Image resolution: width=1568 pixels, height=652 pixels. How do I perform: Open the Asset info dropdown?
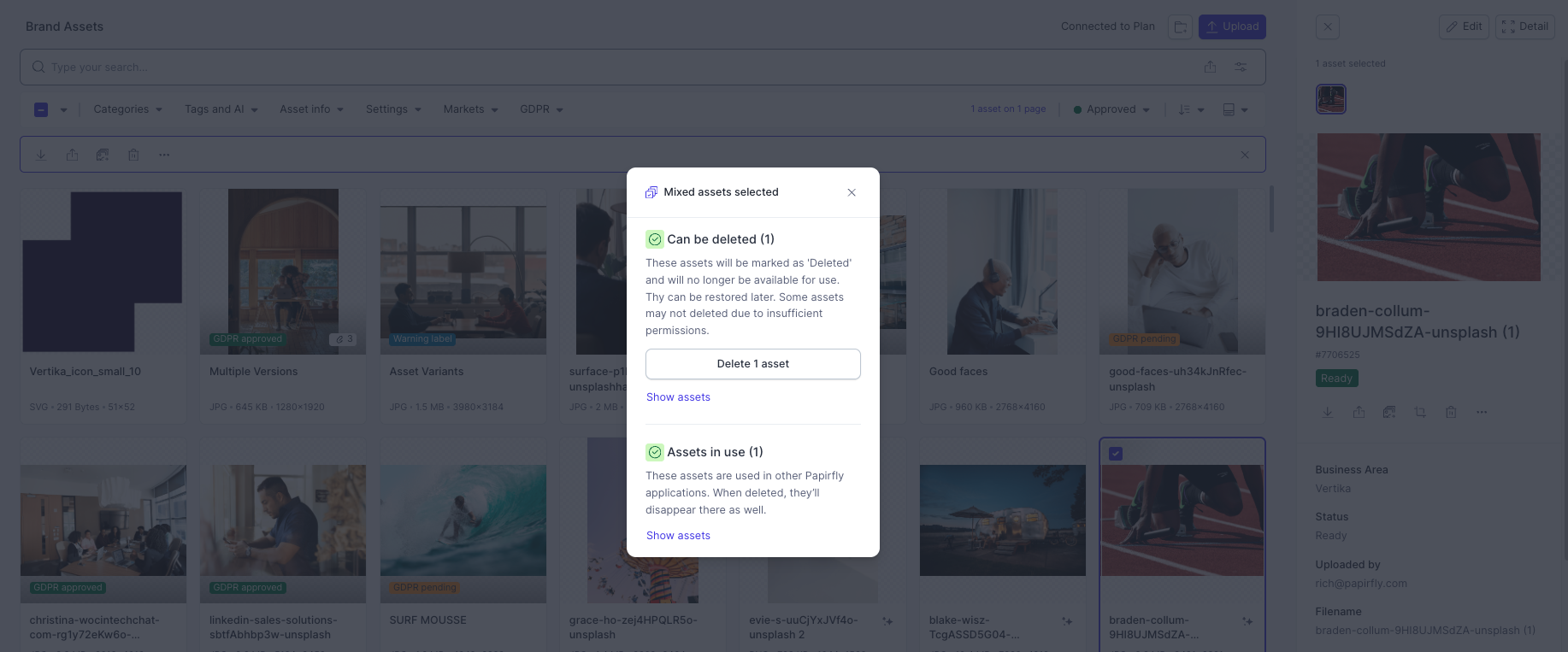(x=311, y=109)
